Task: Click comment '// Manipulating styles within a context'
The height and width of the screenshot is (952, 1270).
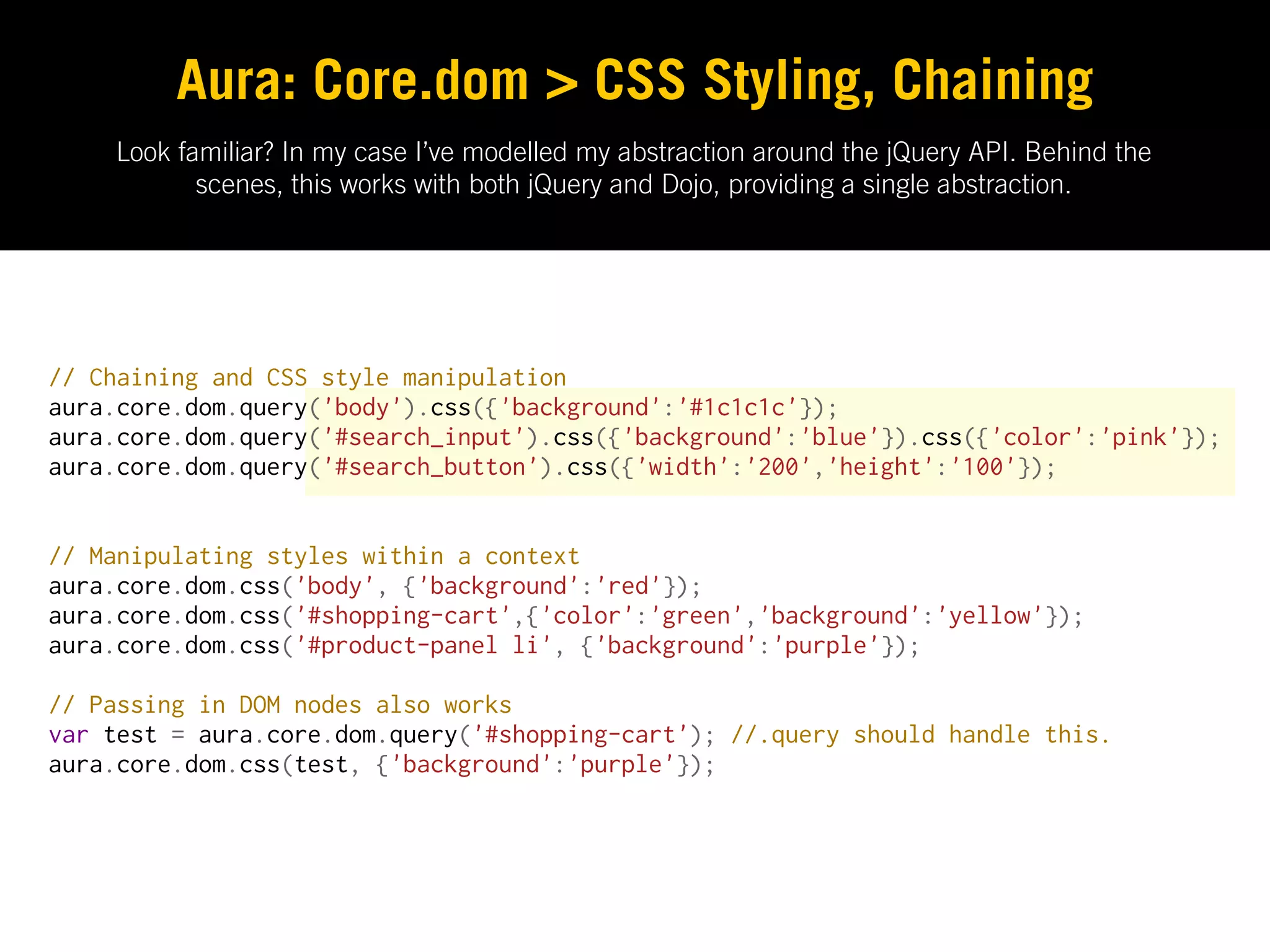Action: 314,557
